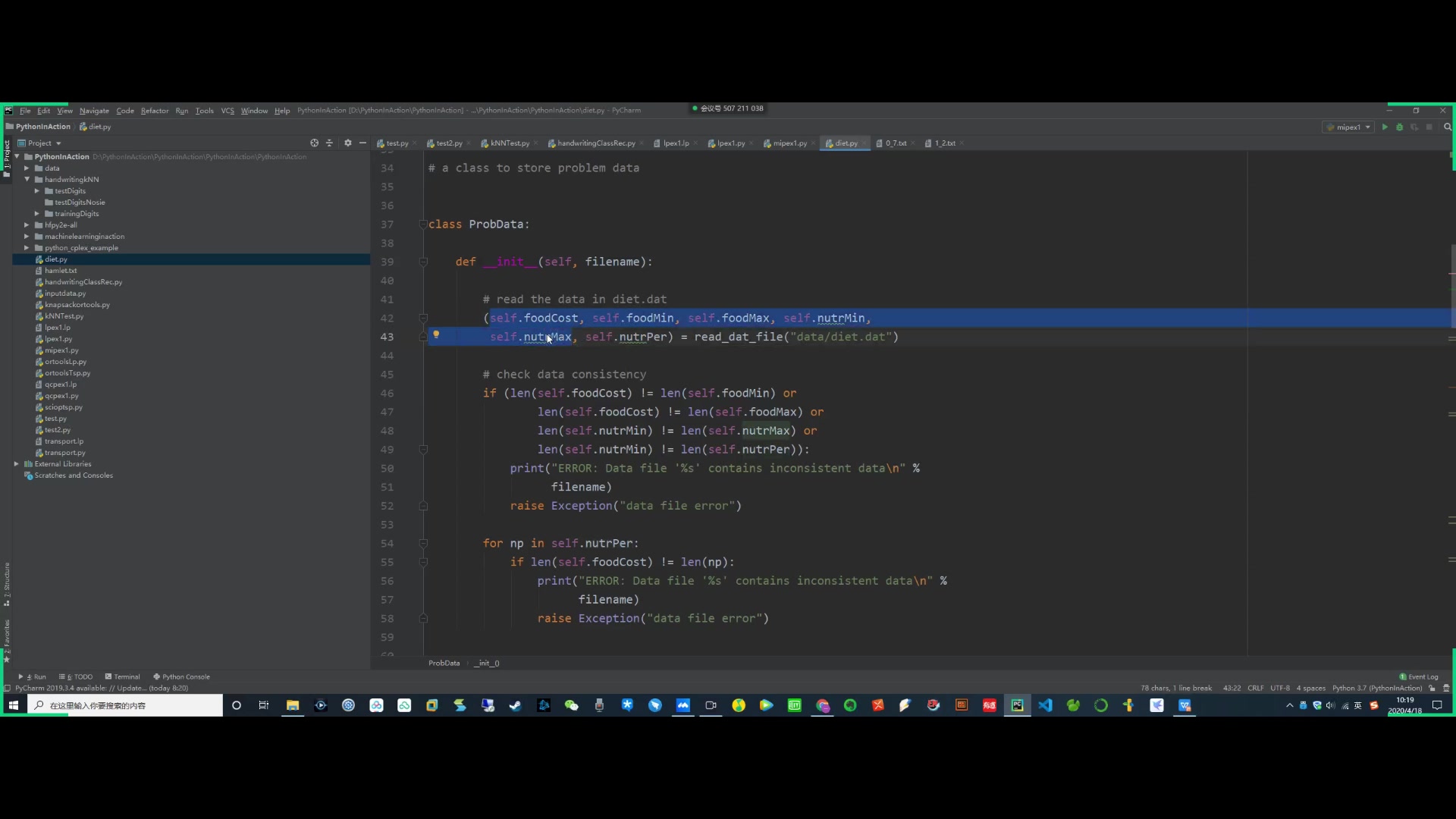1456x819 pixels.
Task: Close the diet.py editor tab
Action: pos(864,143)
